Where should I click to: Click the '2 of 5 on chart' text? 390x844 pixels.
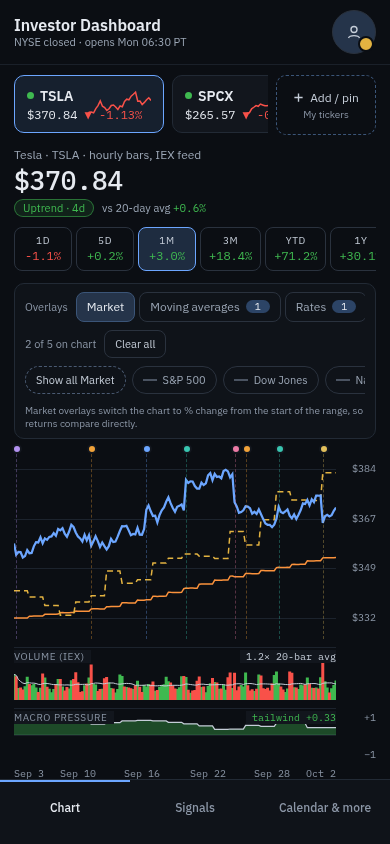(61, 344)
